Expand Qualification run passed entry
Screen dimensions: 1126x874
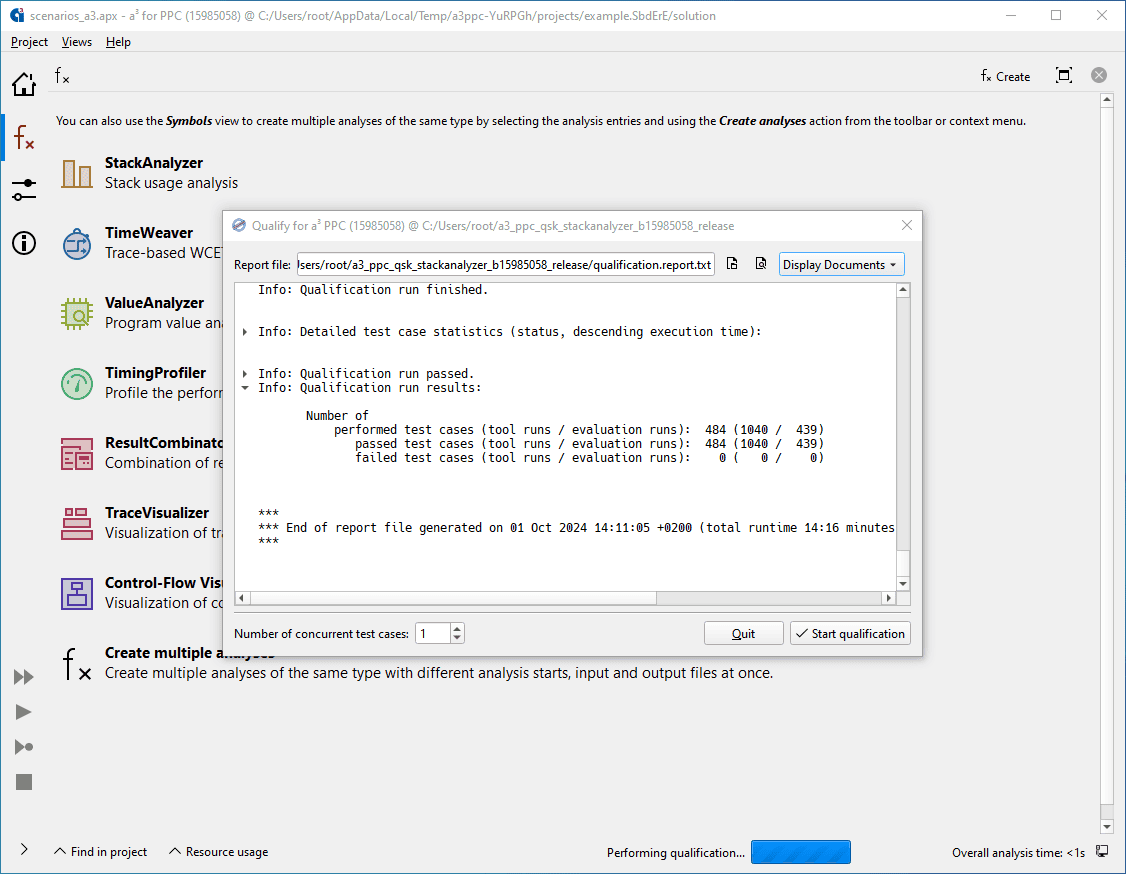tap(245, 373)
